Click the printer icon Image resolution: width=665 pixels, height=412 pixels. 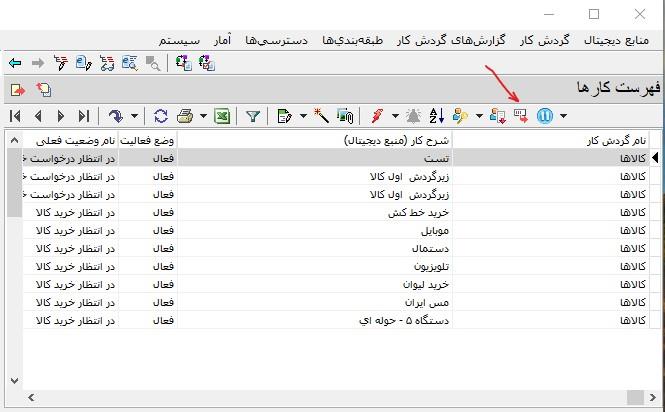point(185,116)
